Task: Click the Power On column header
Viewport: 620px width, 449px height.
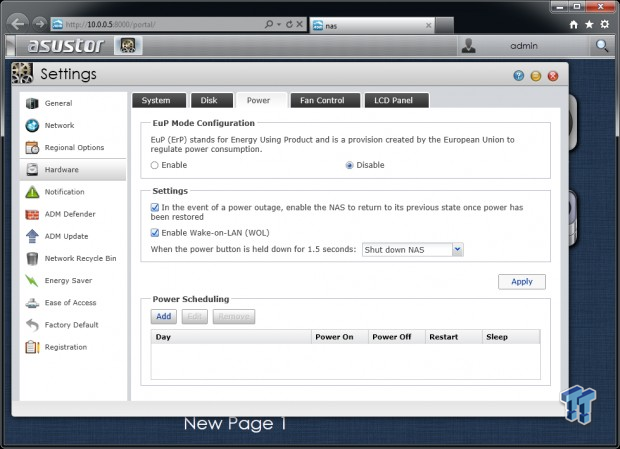Action: pos(340,337)
